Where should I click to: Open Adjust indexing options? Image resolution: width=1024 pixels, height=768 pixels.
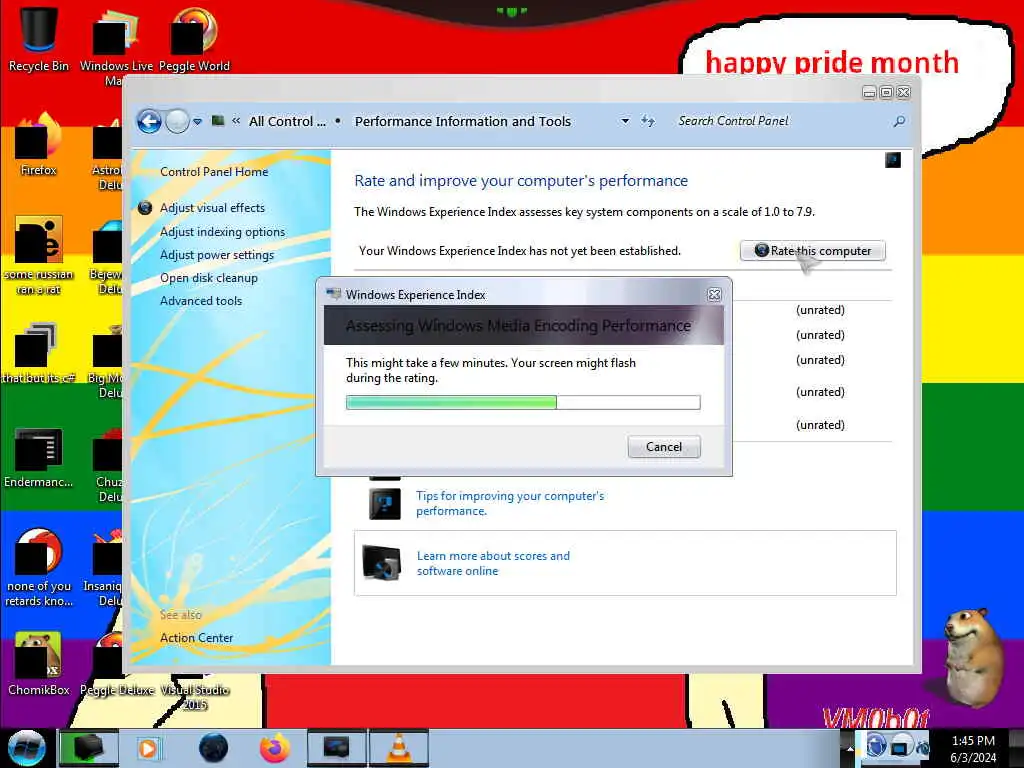[x=222, y=232]
